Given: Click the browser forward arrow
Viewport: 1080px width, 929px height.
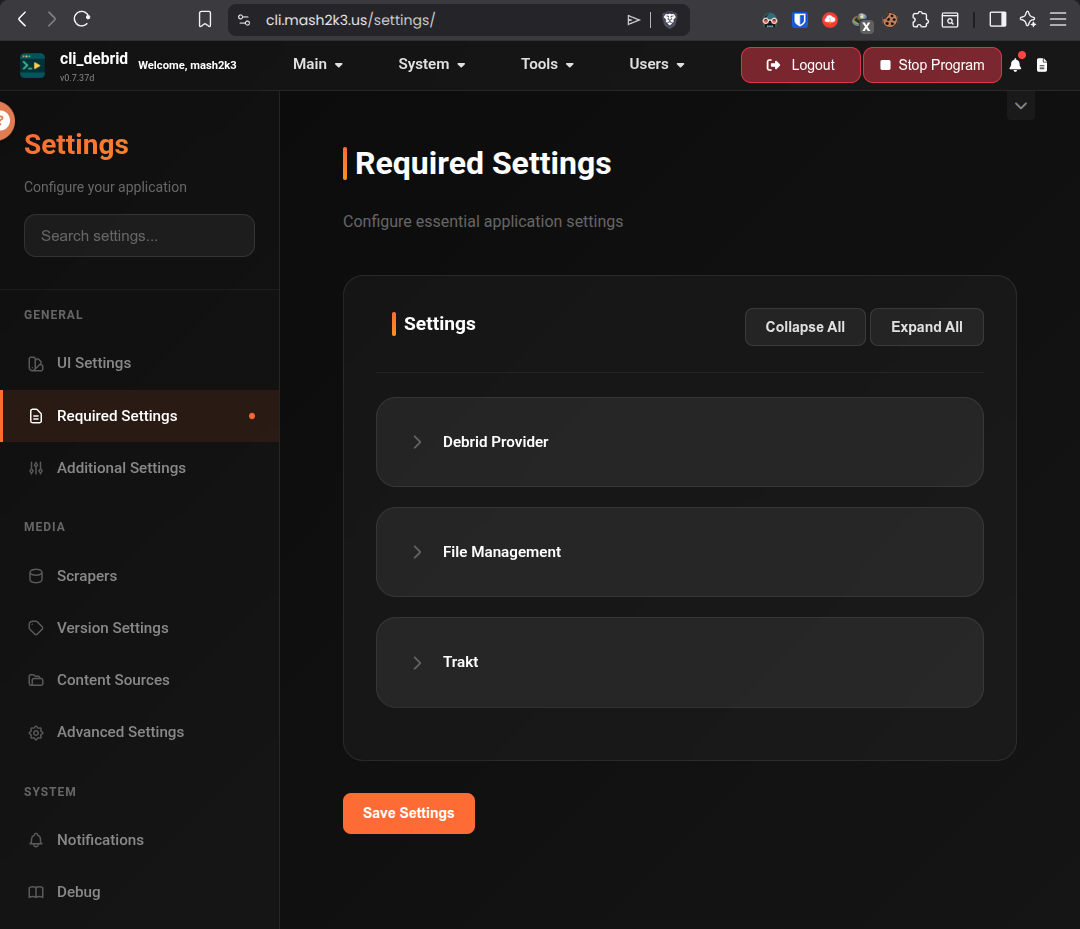Looking at the screenshot, I should 52,19.
